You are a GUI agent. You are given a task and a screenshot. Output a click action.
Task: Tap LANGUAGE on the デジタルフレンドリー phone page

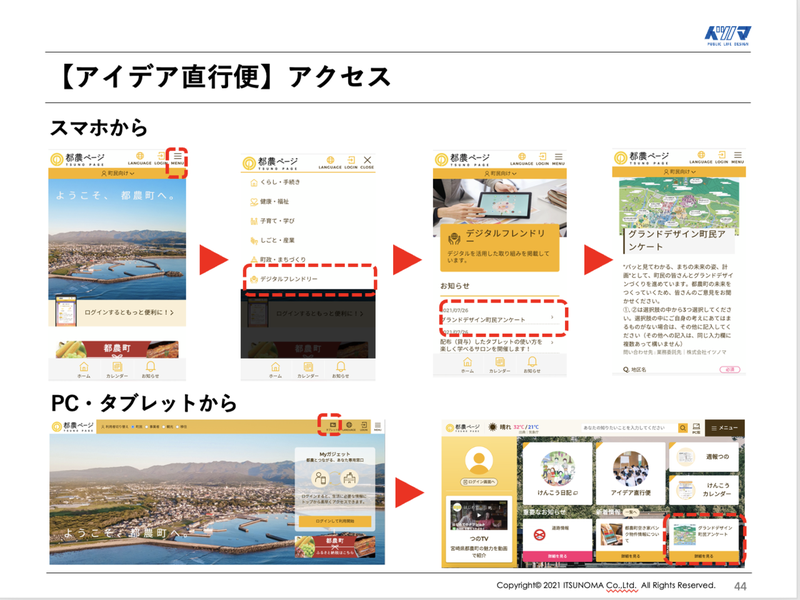(521, 159)
